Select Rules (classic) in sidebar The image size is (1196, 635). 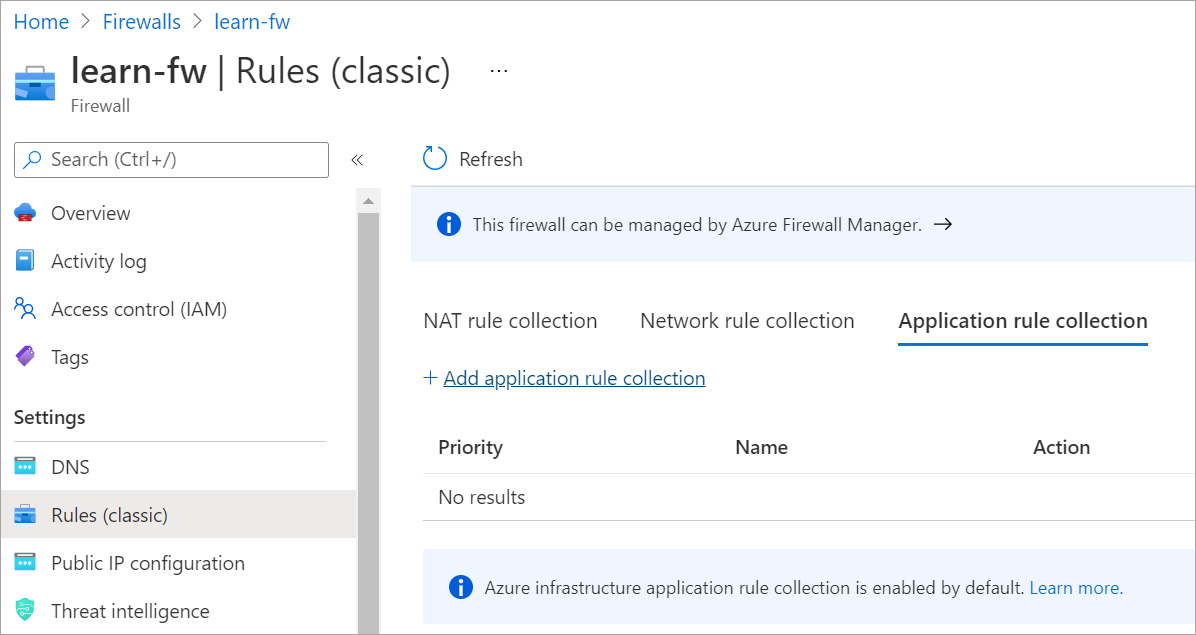coord(178,515)
